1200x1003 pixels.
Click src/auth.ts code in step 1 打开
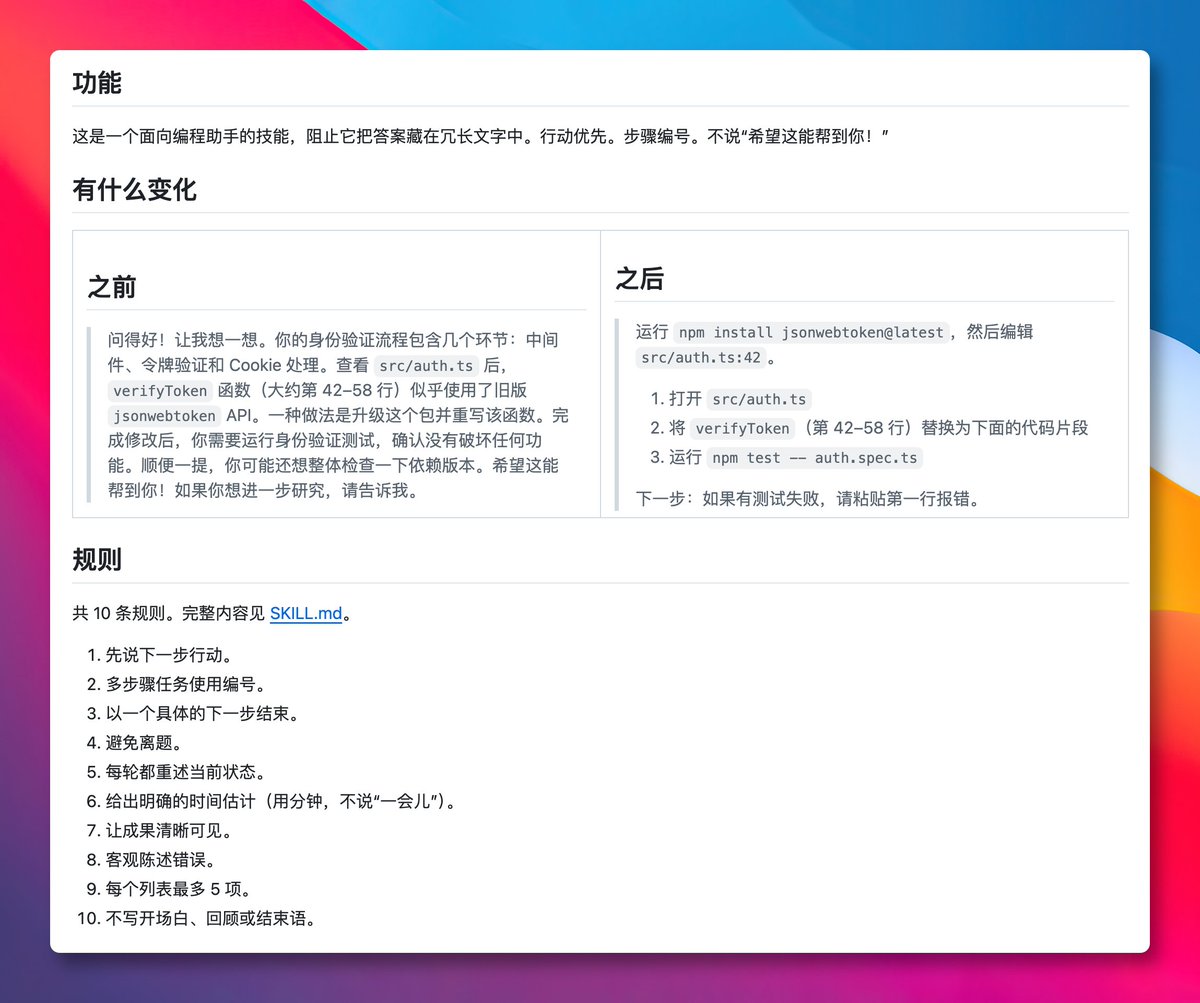[x=759, y=400]
